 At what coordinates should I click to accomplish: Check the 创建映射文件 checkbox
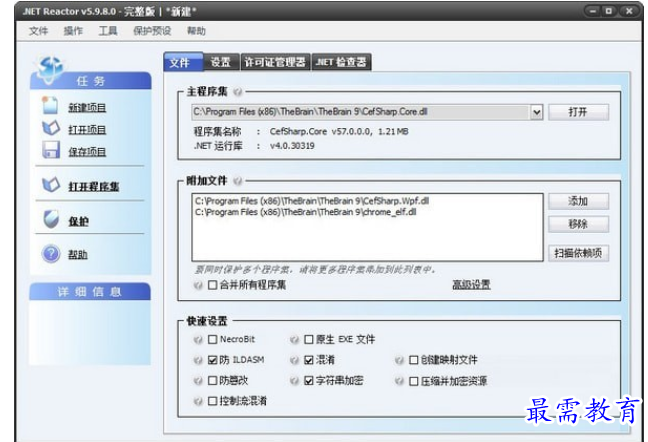click(413, 360)
